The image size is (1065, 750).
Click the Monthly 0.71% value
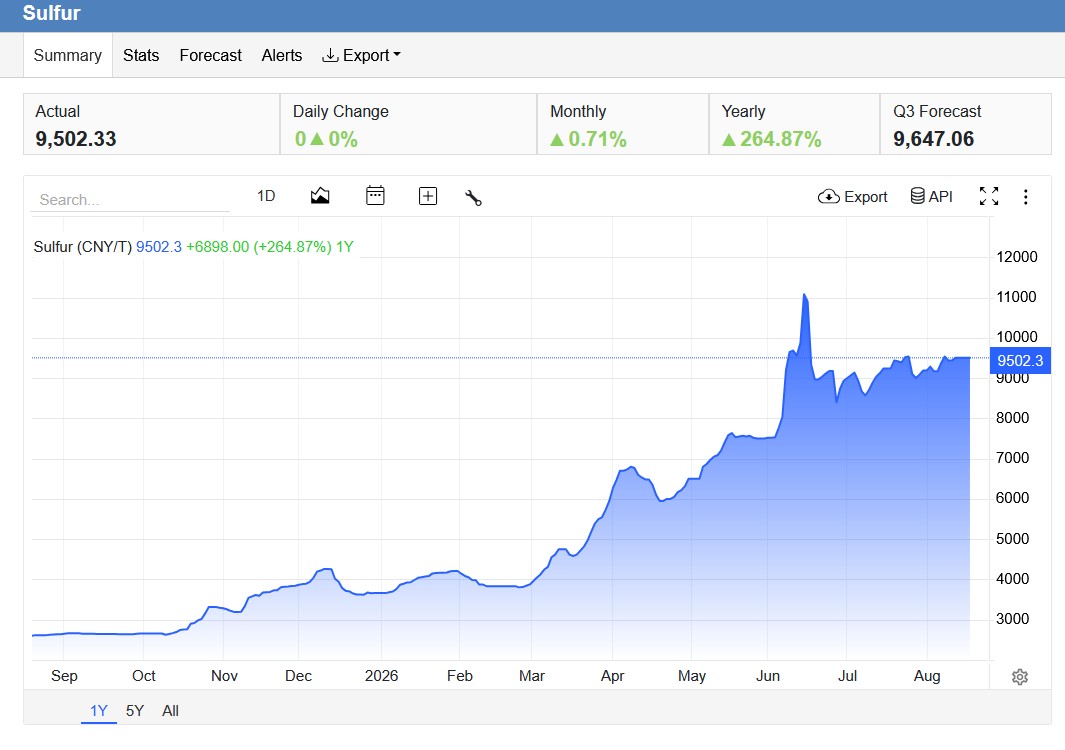pos(588,139)
